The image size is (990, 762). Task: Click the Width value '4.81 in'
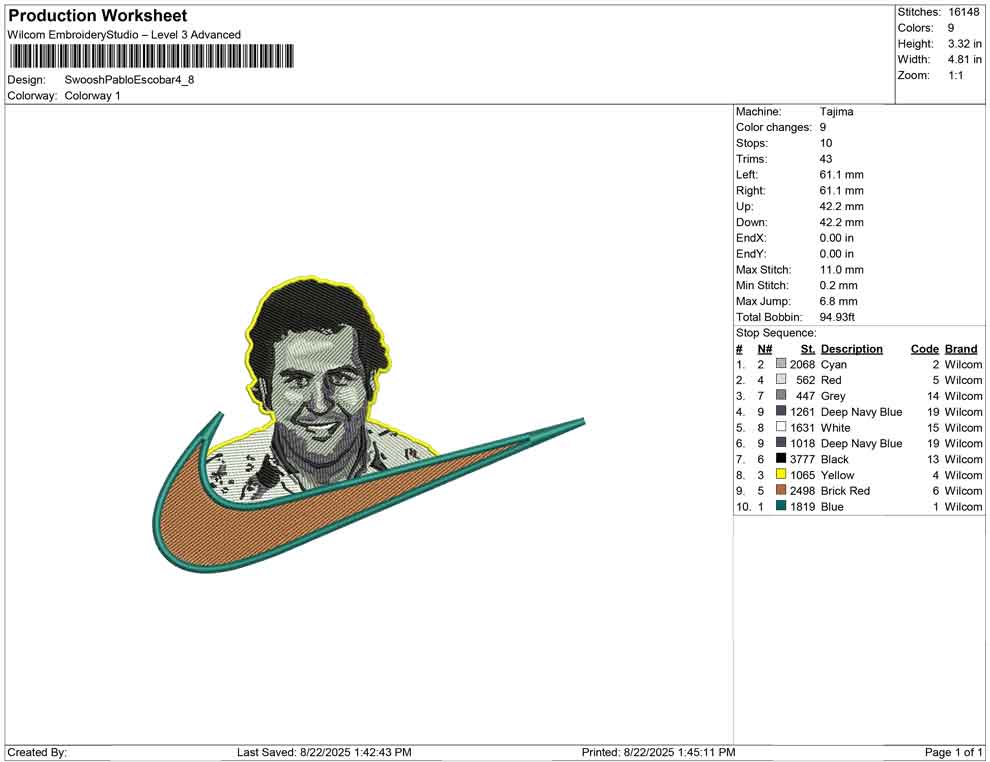click(x=965, y=59)
